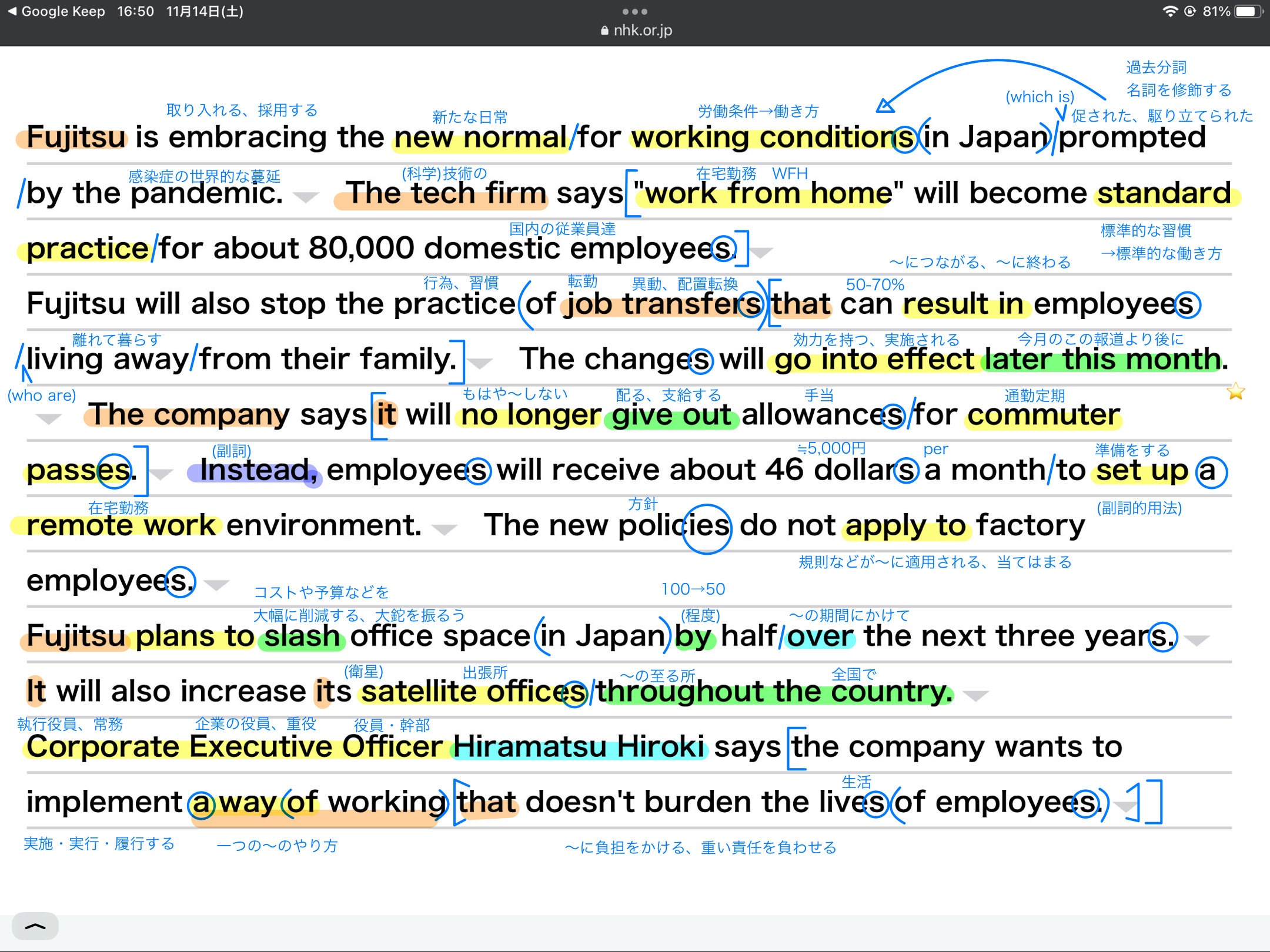Image resolution: width=1270 pixels, height=952 pixels.
Task: Tap the annotation "≒5,000円"
Action: (831, 448)
